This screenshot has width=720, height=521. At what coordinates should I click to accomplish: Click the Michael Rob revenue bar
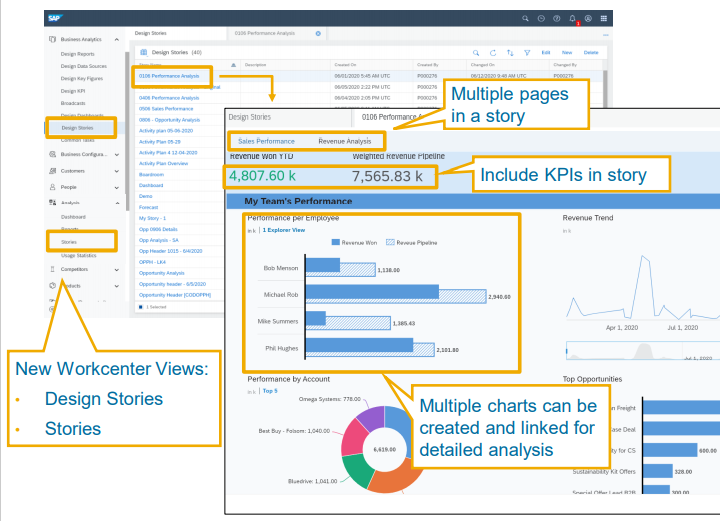(372, 292)
